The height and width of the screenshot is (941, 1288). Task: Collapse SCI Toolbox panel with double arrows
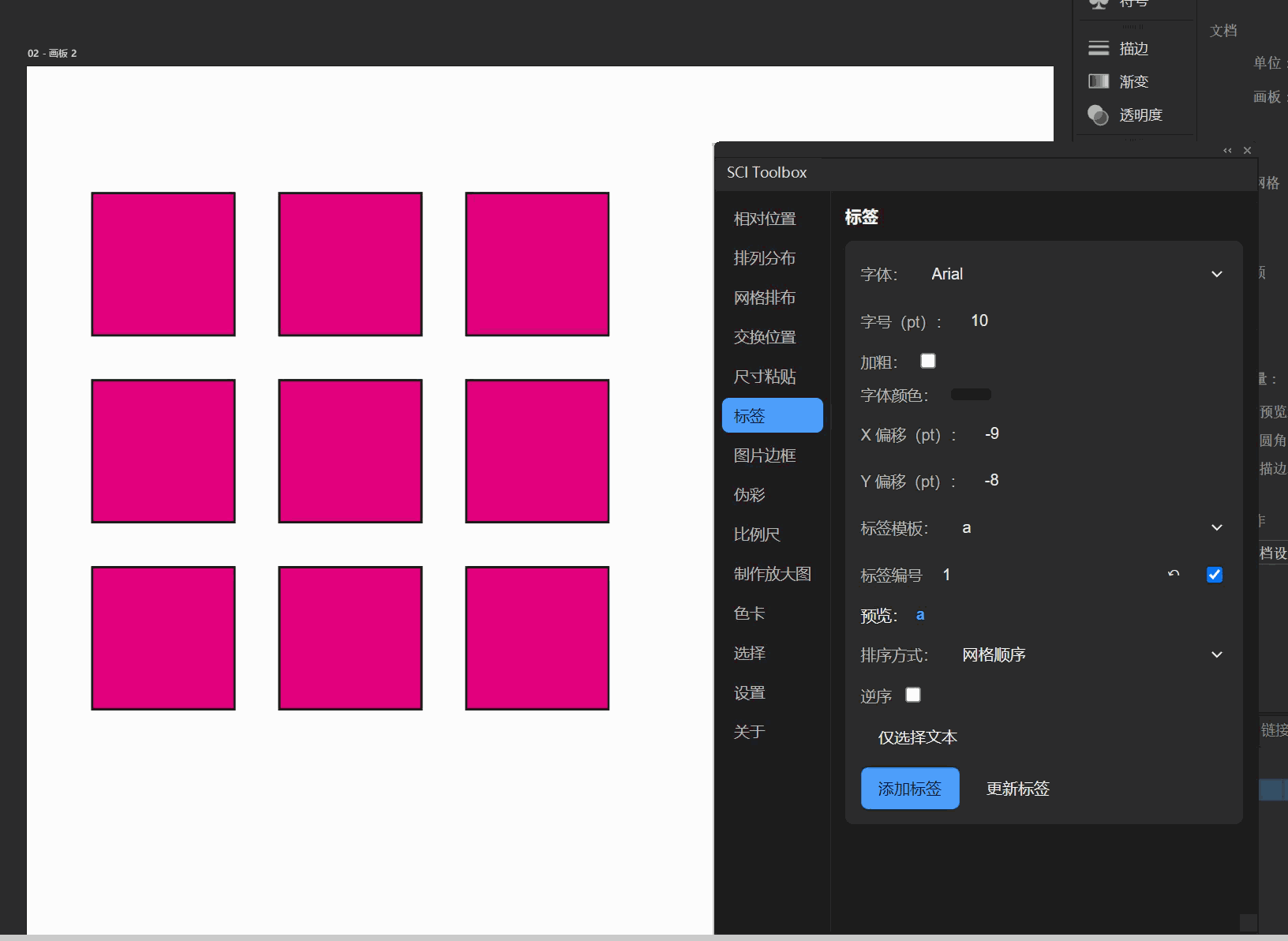pos(1227,150)
